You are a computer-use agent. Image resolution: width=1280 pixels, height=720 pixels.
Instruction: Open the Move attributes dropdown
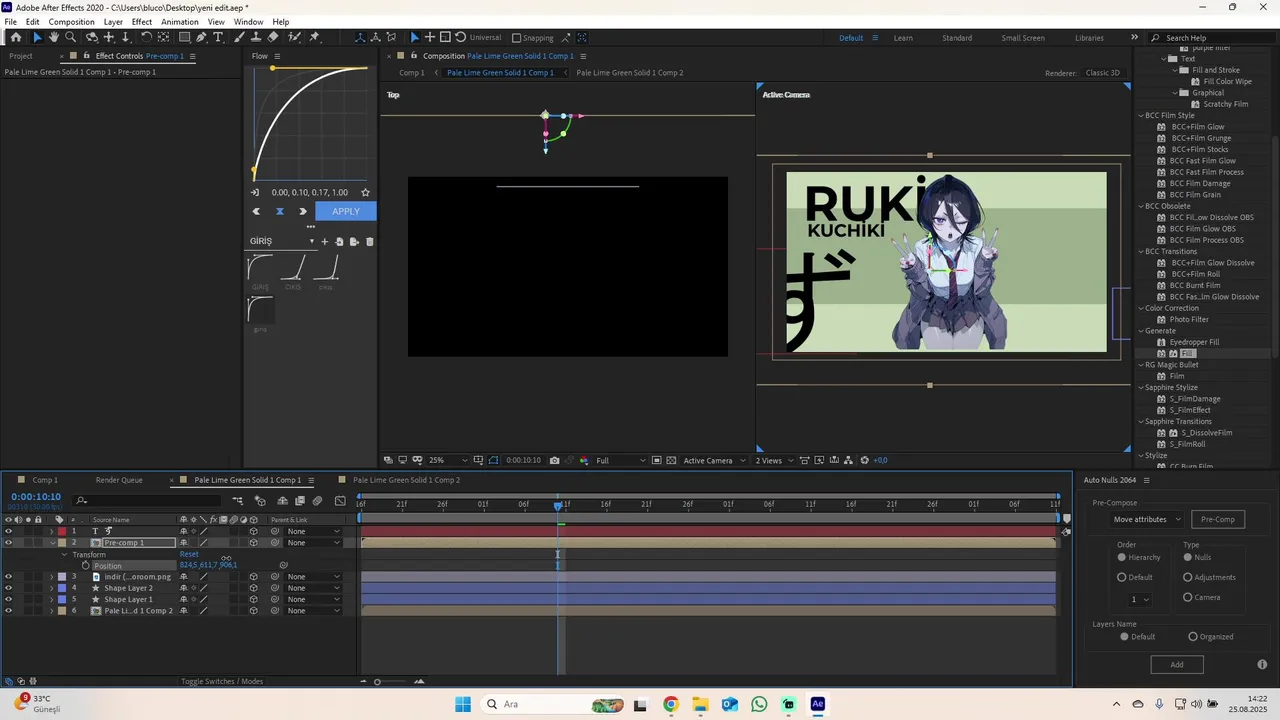(1148, 519)
